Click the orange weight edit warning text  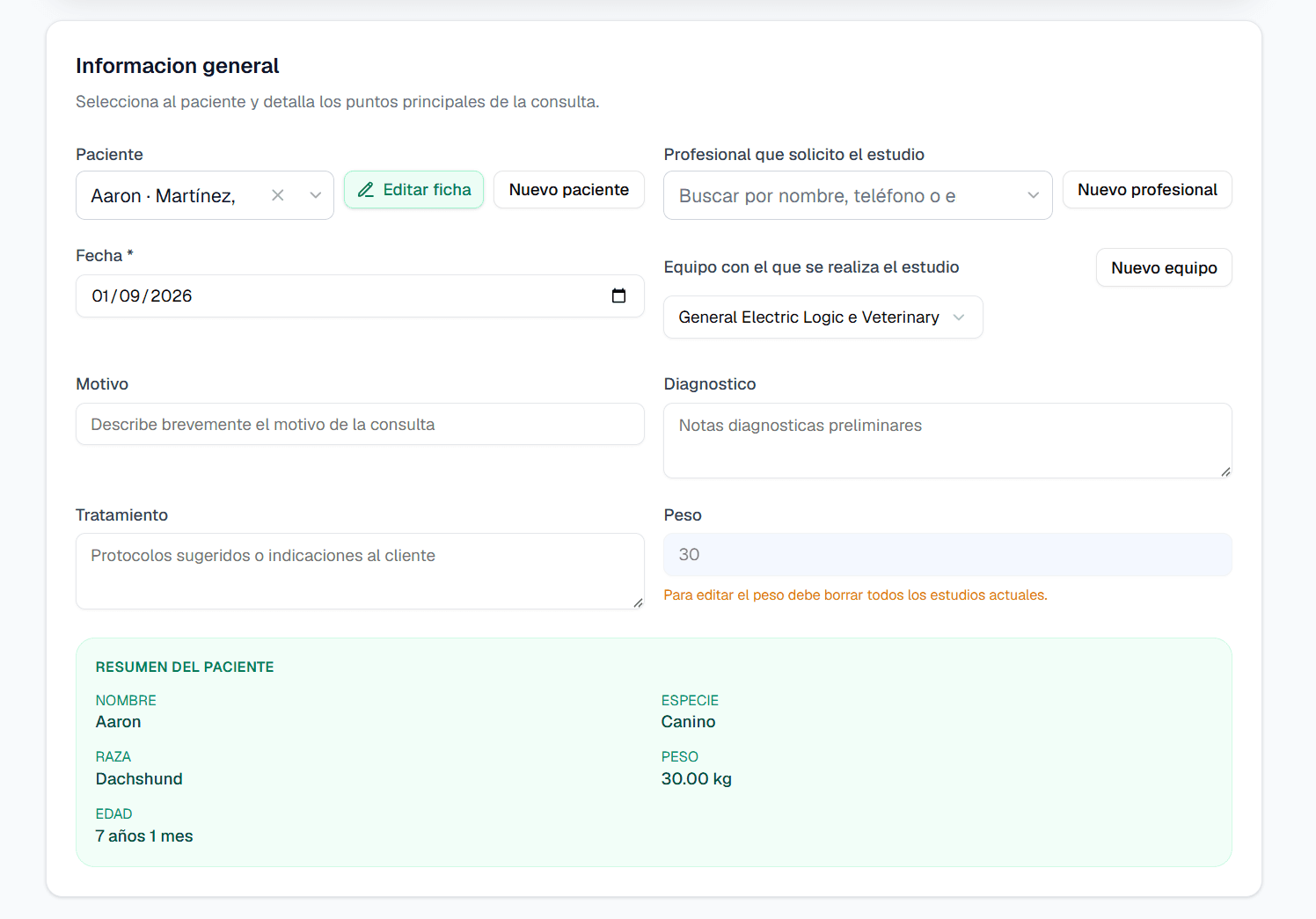click(855, 595)
